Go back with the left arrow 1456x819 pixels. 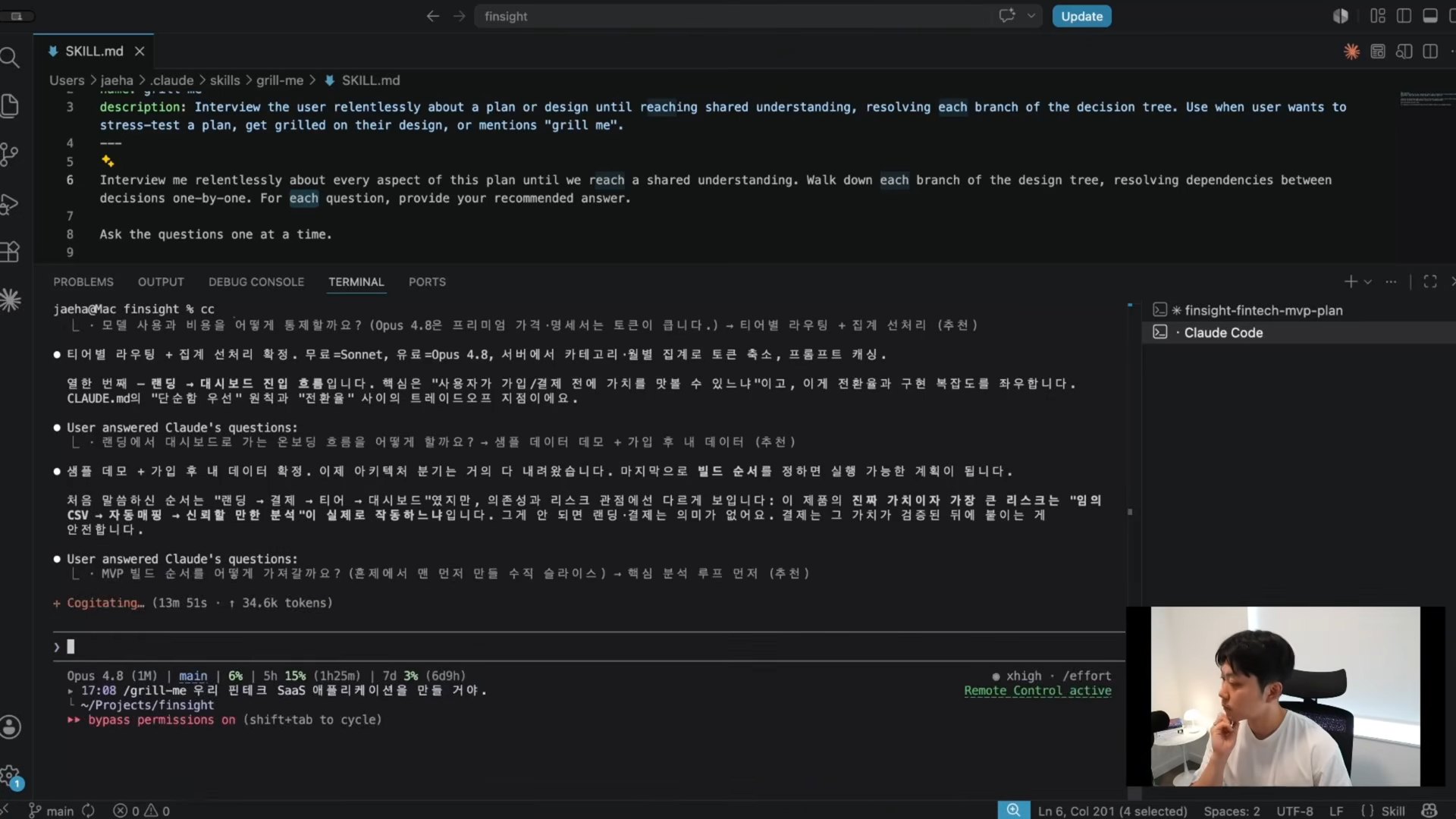(x=432, y=16)
